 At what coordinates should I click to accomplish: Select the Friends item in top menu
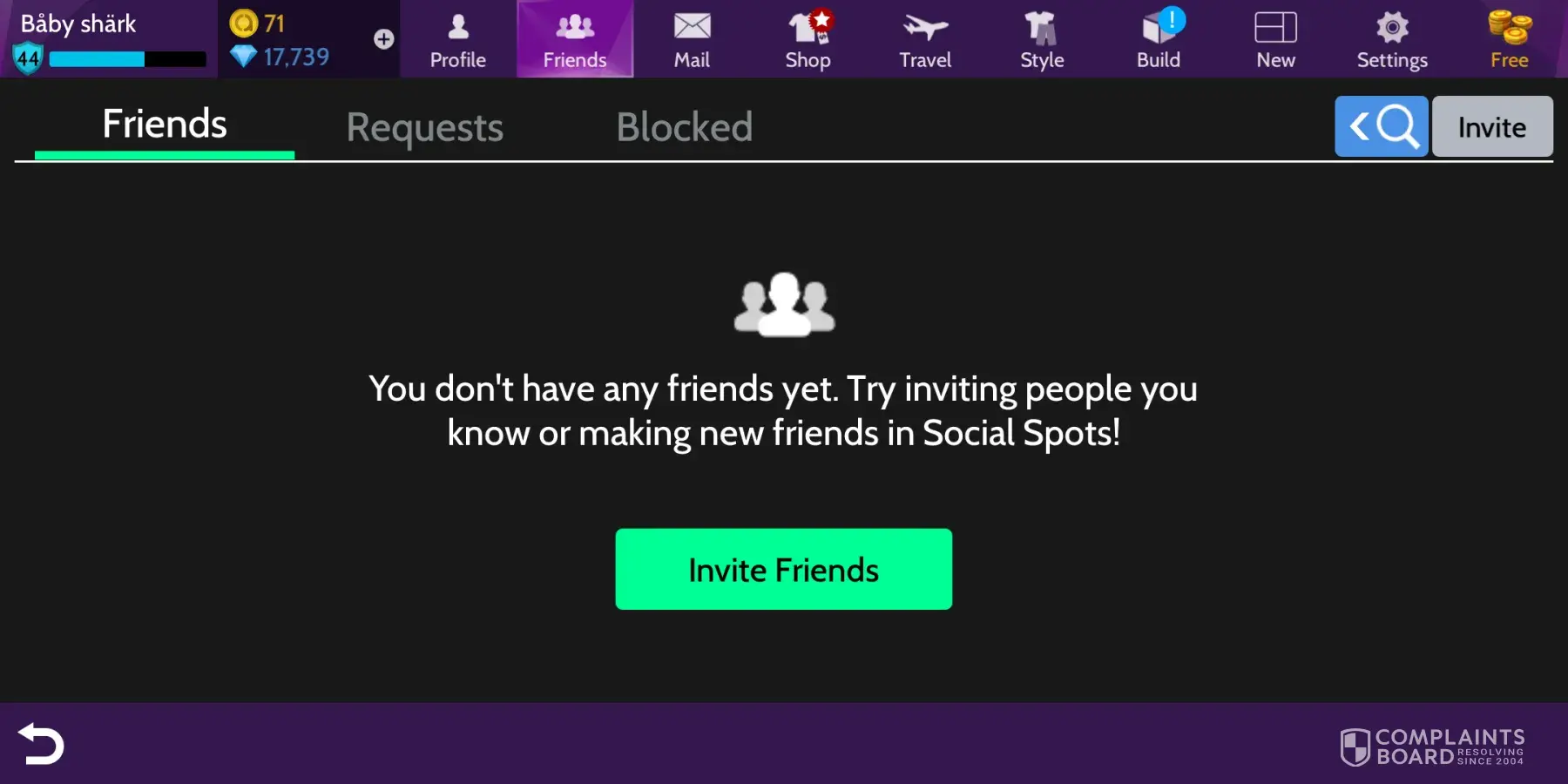(x=575, y=39)
